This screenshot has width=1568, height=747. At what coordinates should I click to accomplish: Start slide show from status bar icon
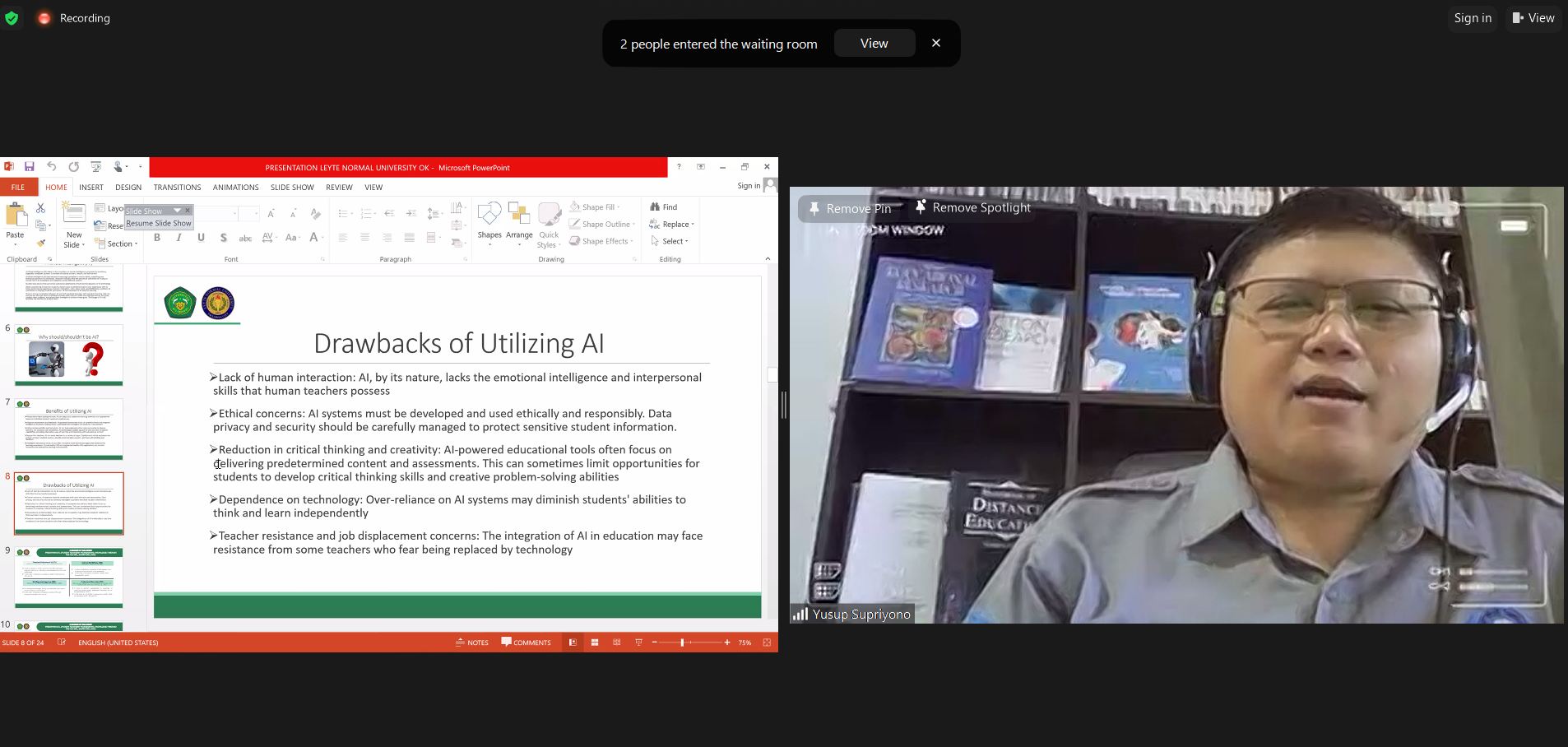tap(638, 643)
